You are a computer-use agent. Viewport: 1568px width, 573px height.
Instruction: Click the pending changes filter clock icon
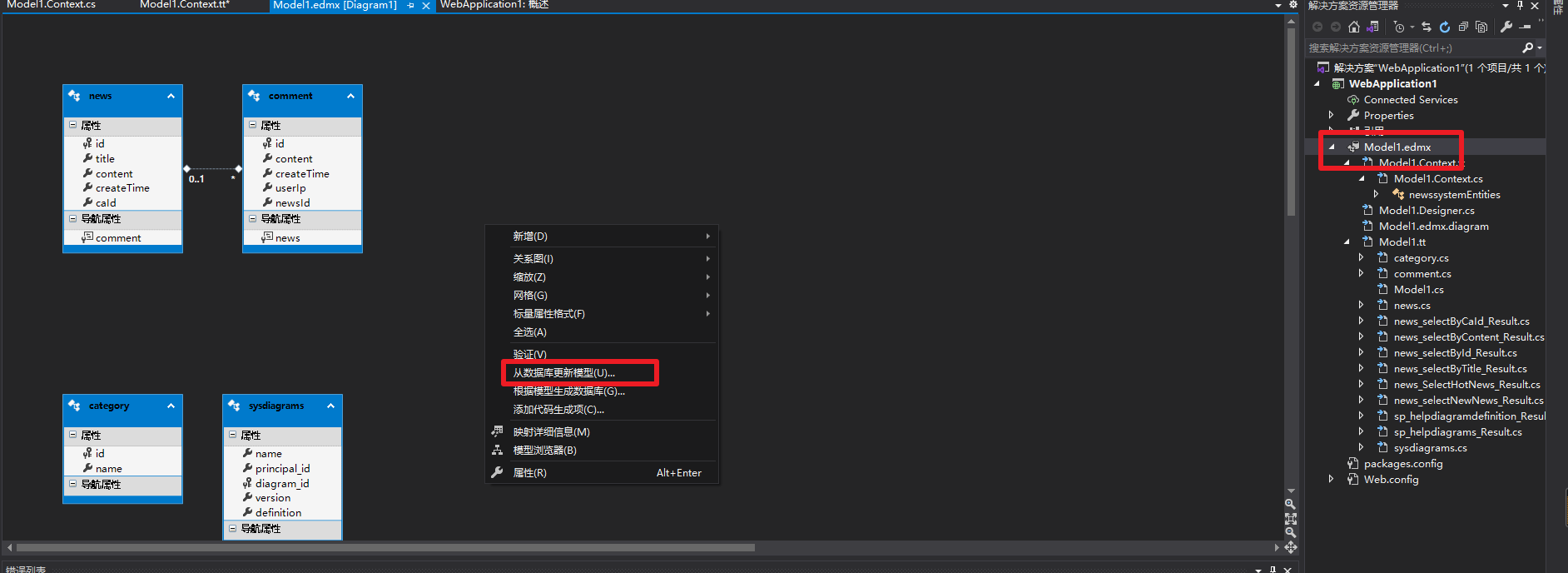tap(1399, 27)
